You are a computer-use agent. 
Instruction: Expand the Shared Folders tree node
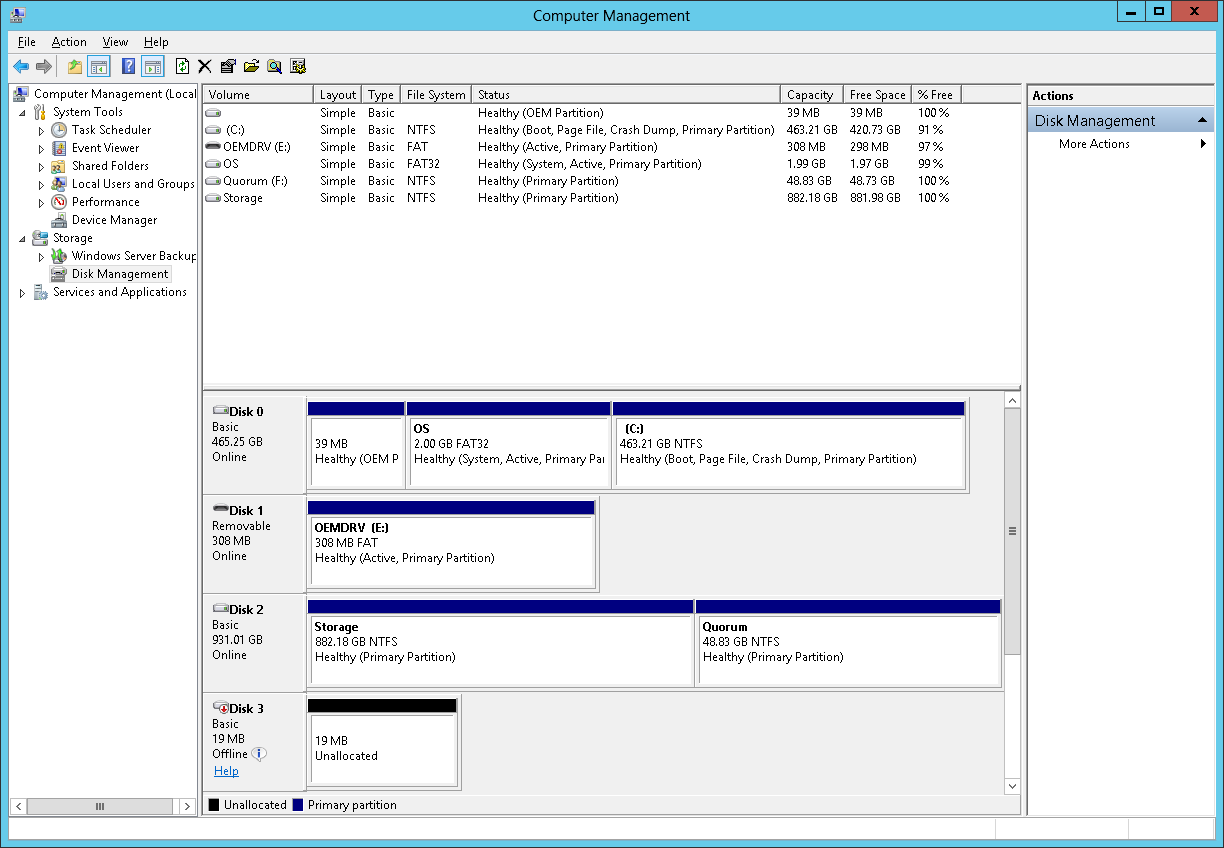click(41, 166)
